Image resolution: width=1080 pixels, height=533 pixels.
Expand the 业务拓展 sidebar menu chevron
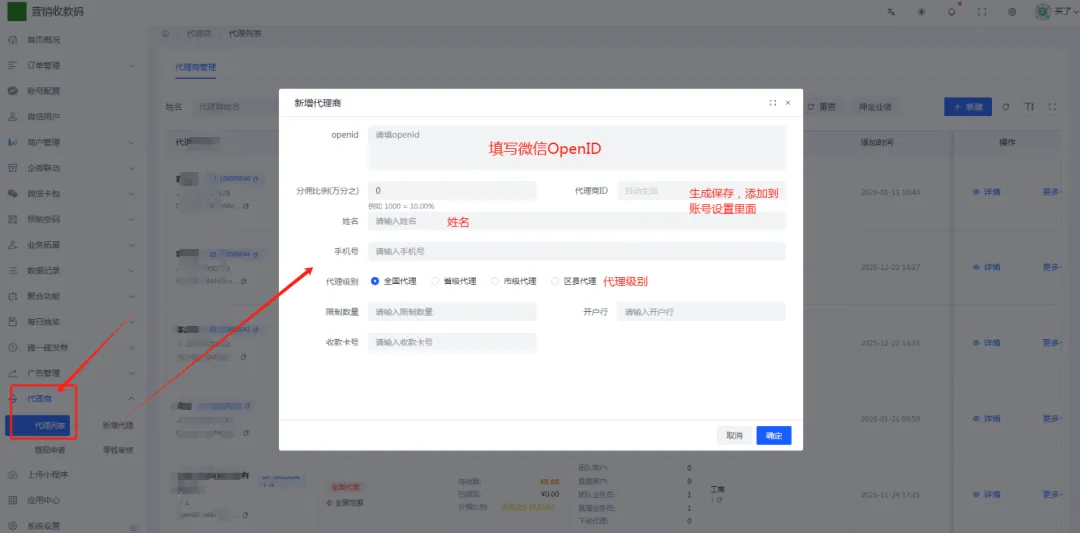pos(132,245)
